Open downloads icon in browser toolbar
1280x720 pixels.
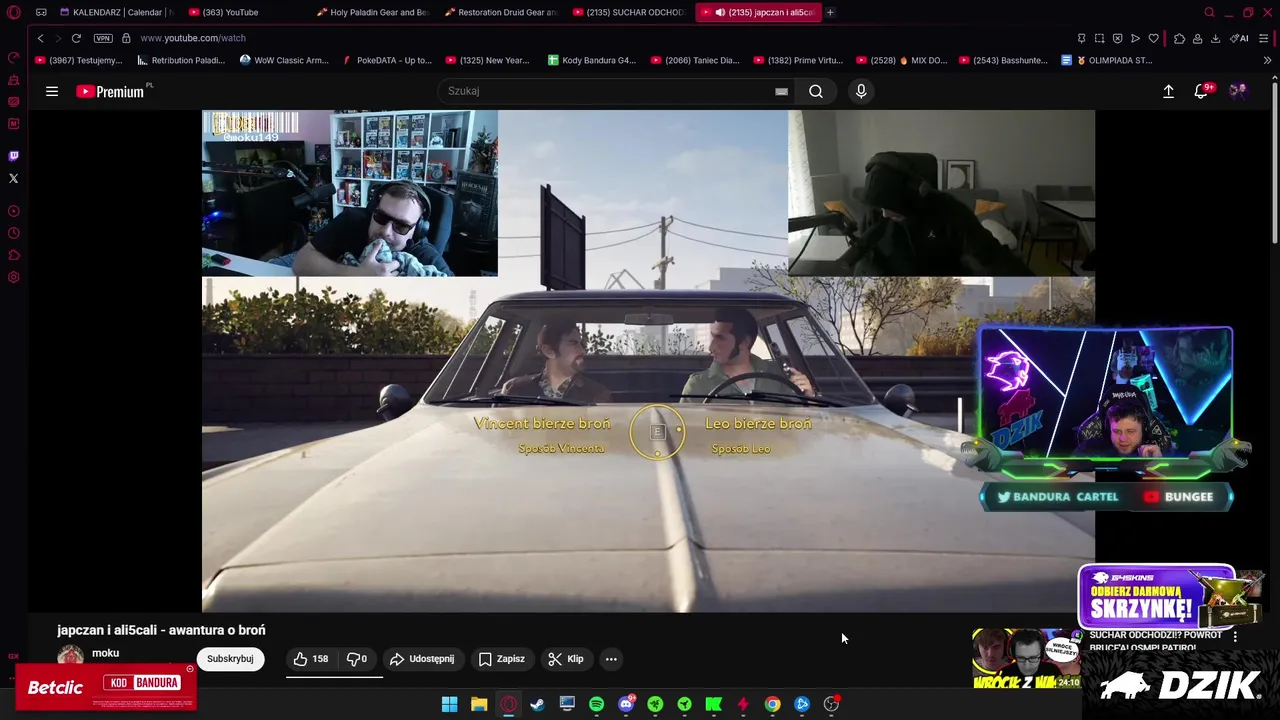click(x=1215, y=38)
